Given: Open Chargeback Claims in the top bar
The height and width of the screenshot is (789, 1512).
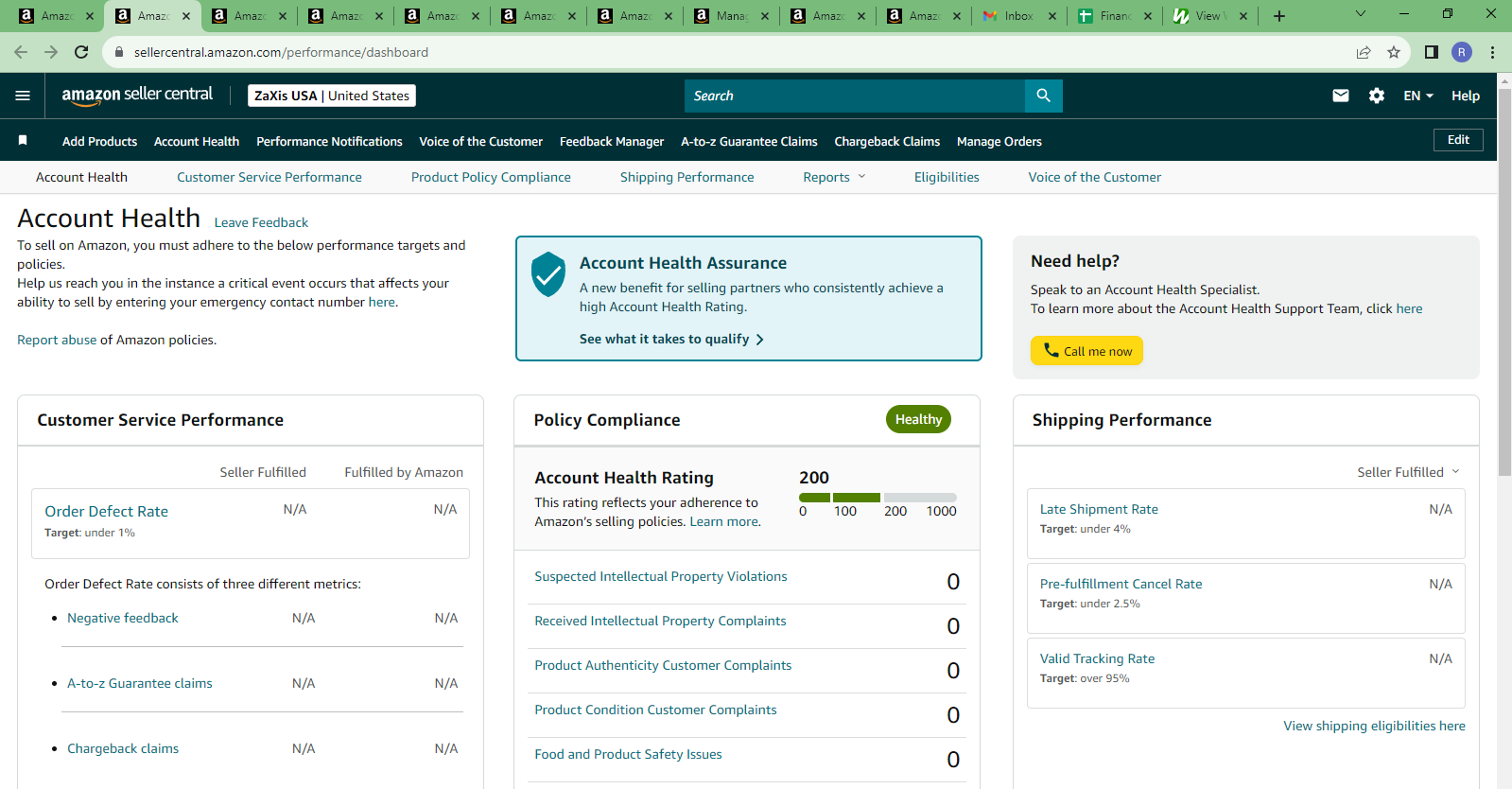Looking at the screenshot, I should (x=887, y=141).
